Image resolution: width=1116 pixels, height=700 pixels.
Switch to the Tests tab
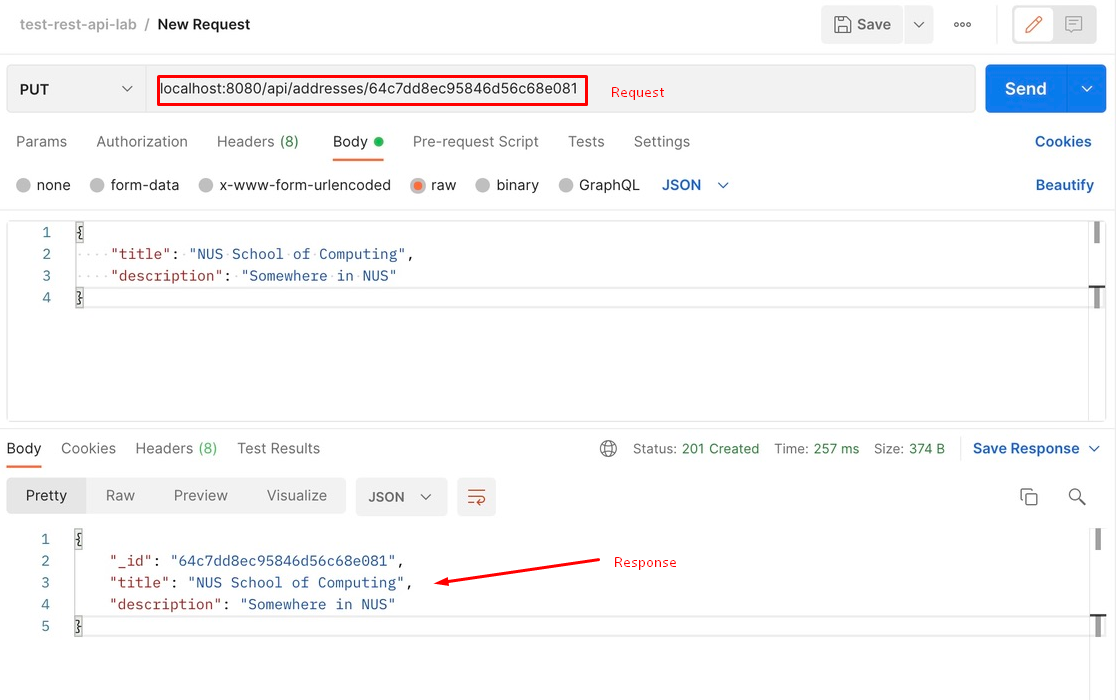(586, 142)
